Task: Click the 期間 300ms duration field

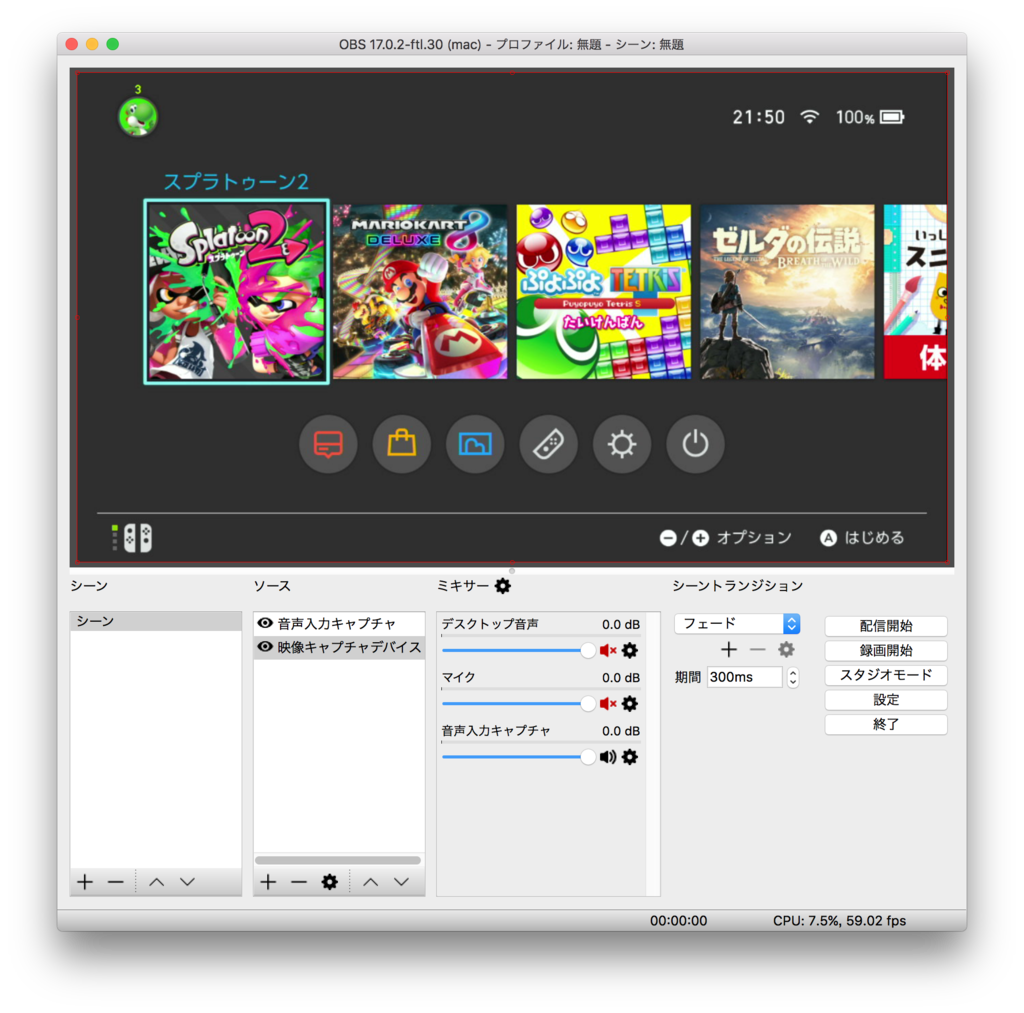Action: pos(744,677)
